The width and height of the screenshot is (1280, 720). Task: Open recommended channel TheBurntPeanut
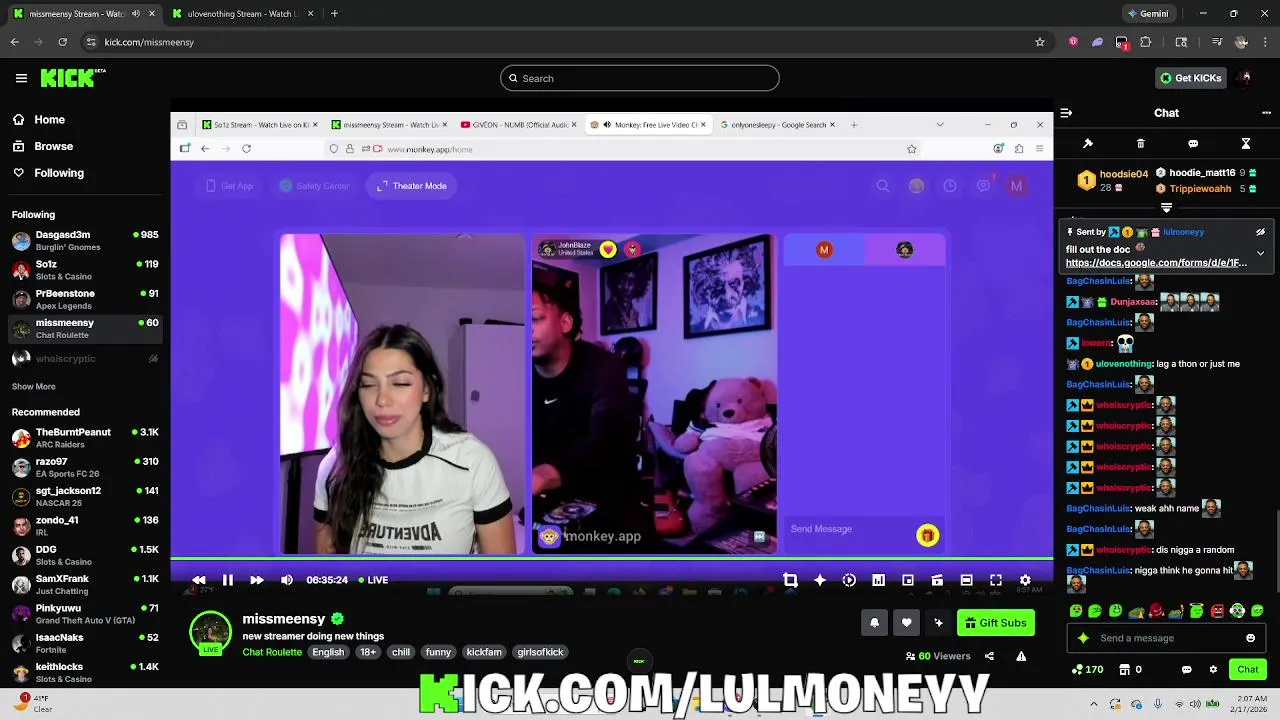pos(85,438)
